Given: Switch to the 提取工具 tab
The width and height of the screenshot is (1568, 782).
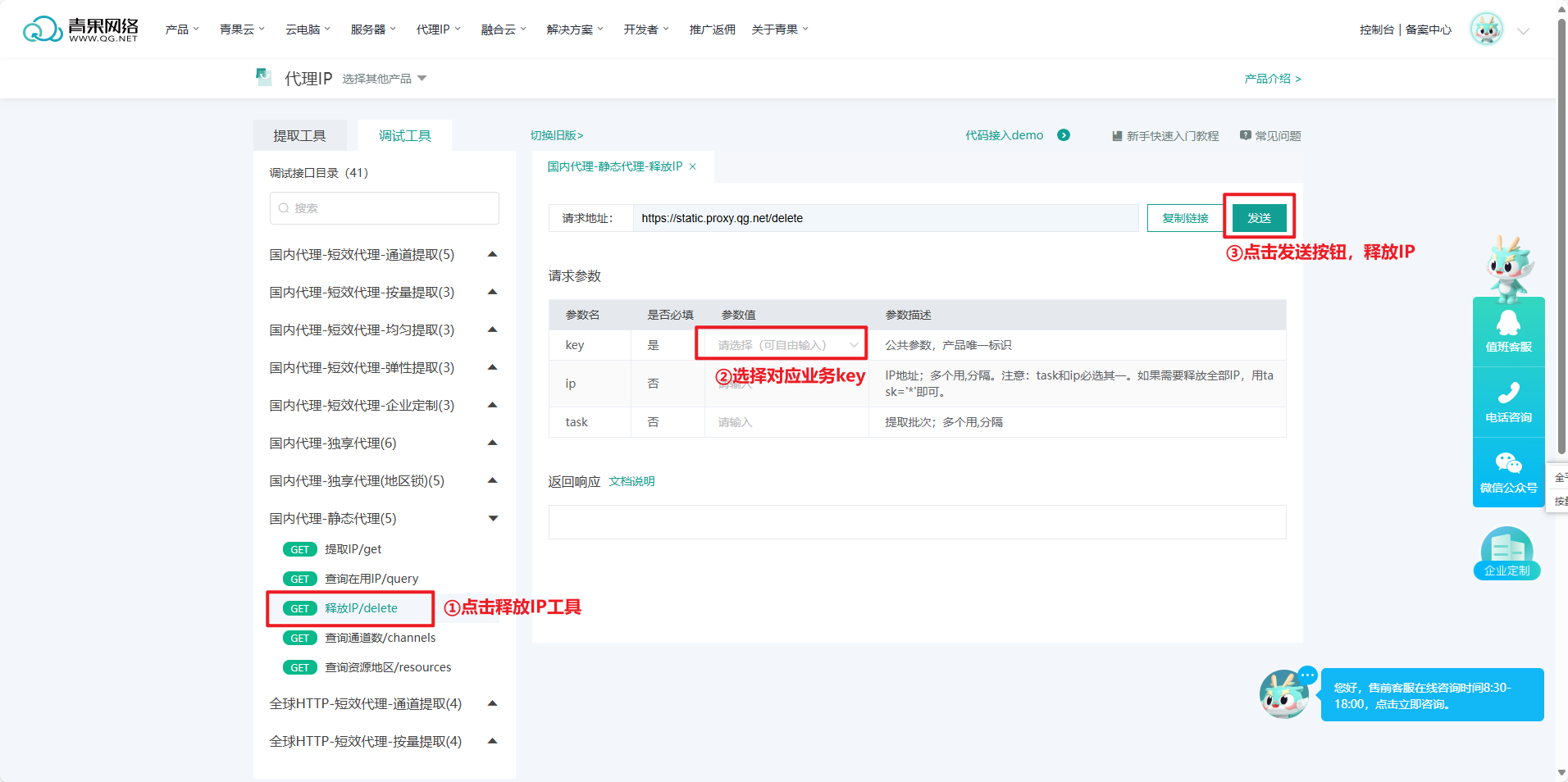Looking at the screenshot, I should pos(299,135).
